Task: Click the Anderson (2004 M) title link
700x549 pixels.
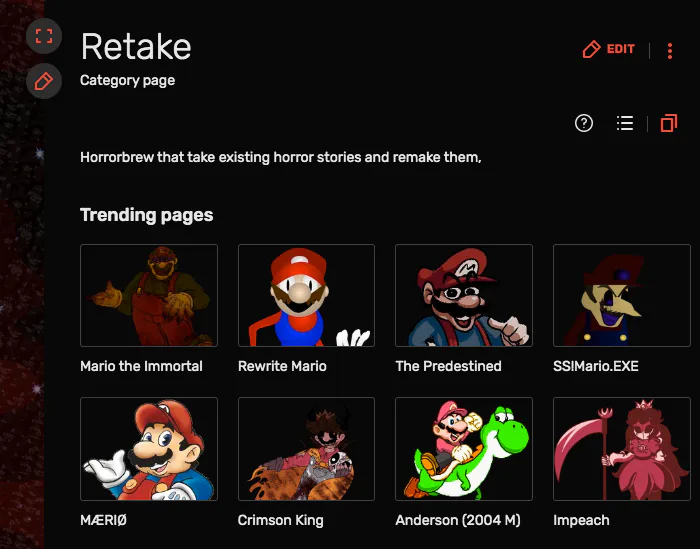Action: [458, 520]
